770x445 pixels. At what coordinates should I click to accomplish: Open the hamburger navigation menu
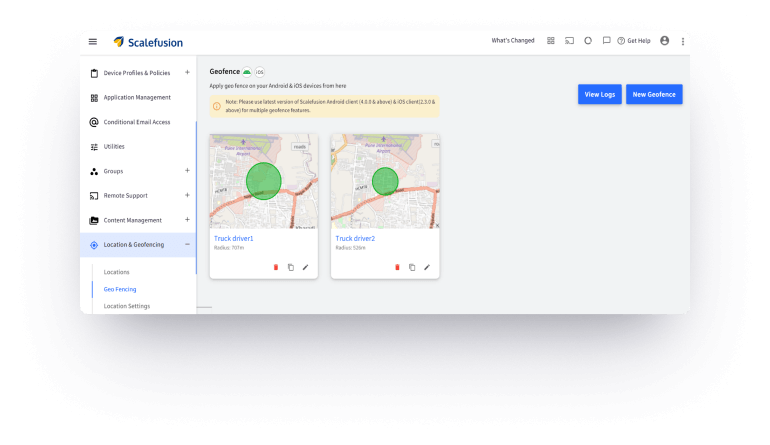click(93, 42)
